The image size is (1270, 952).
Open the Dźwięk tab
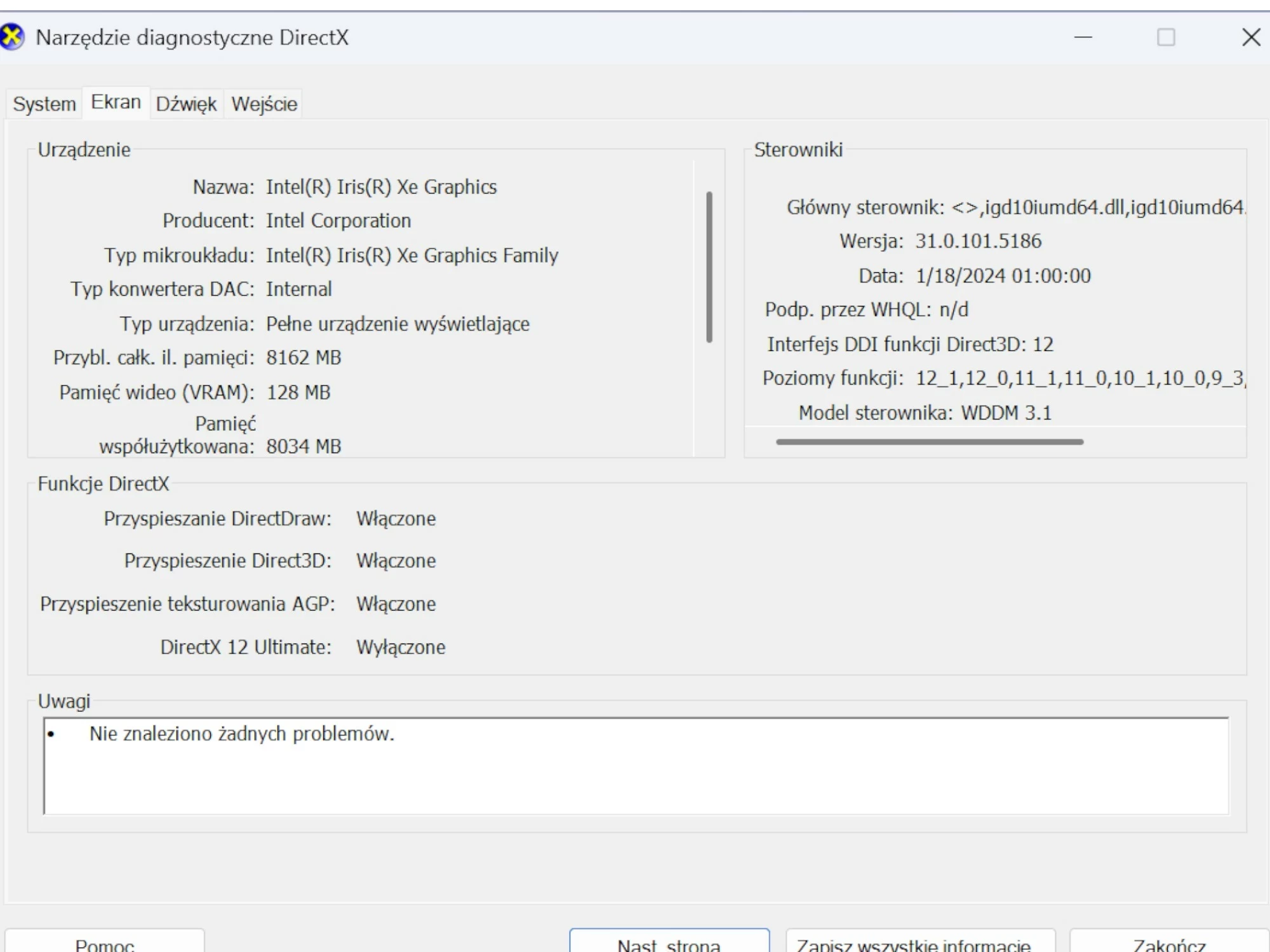(185, 103)
